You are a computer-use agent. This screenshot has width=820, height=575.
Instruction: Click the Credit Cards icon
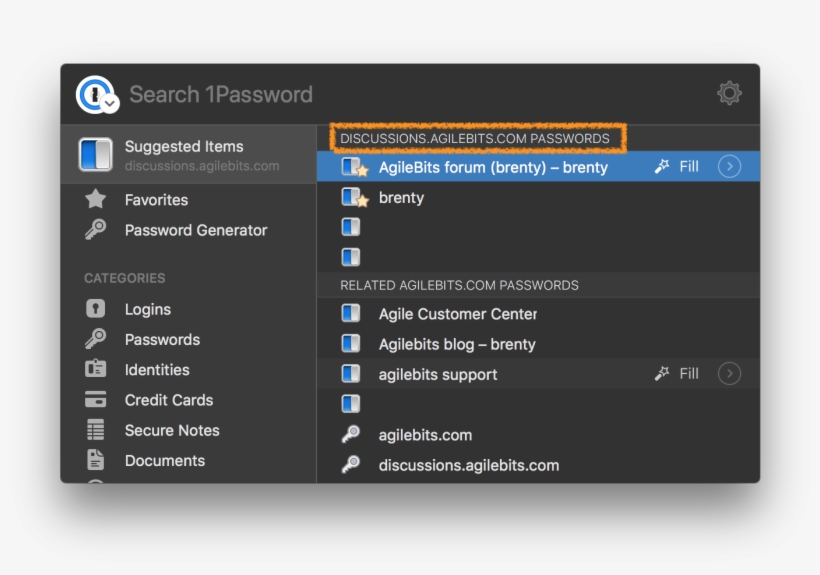pyautogui.click(x=96, y=400)
